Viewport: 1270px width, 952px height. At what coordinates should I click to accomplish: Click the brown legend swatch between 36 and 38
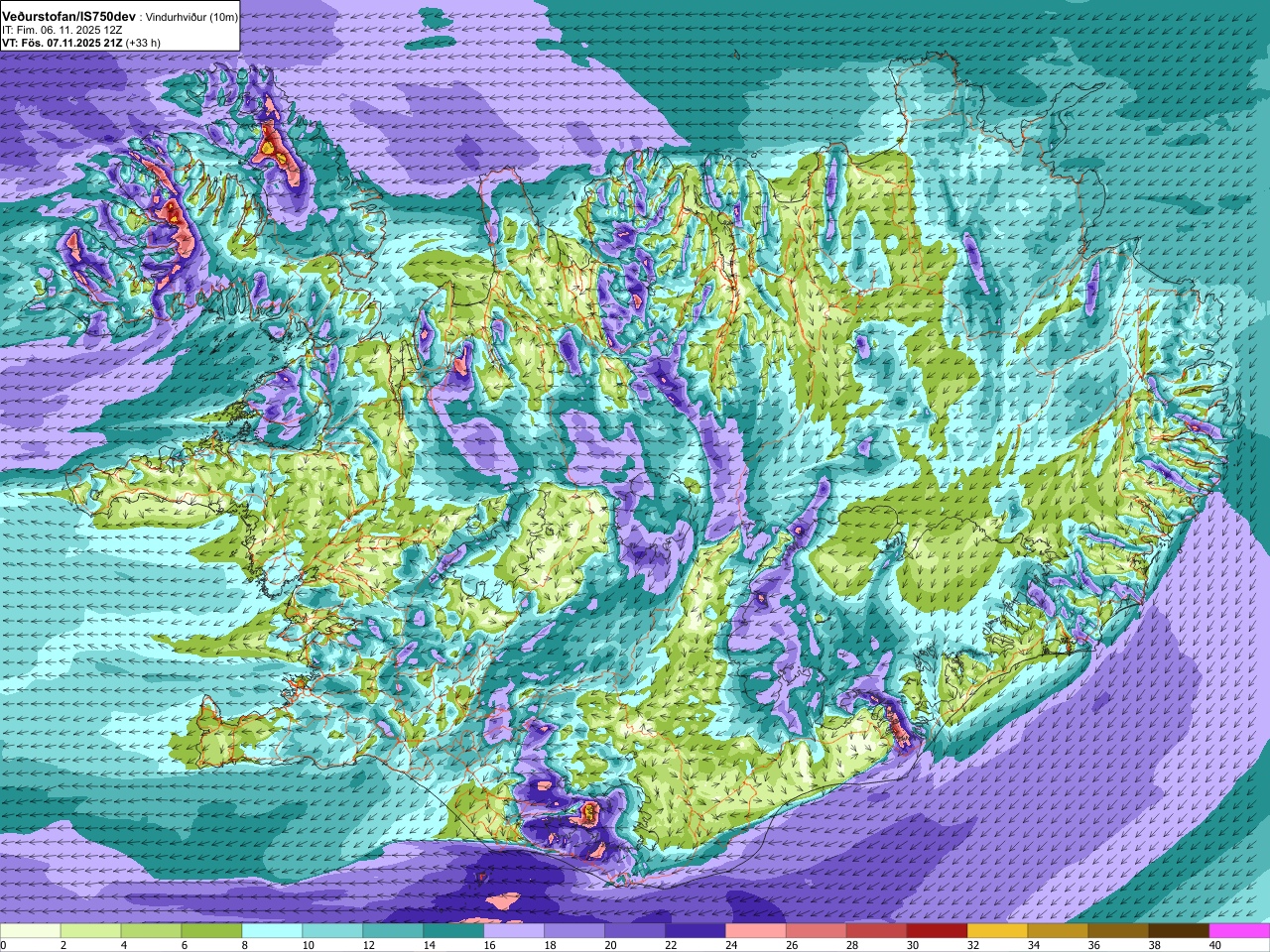(1120, 931)
